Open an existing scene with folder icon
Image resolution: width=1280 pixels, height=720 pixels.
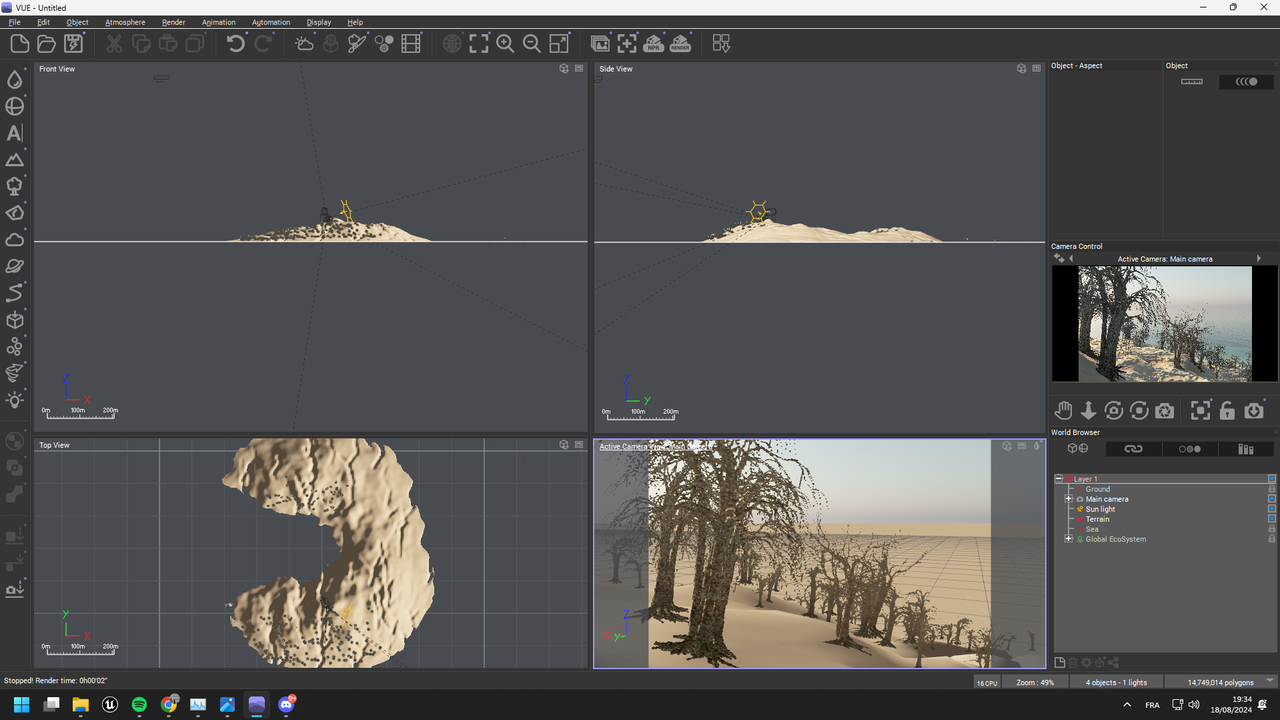(46, 43)
